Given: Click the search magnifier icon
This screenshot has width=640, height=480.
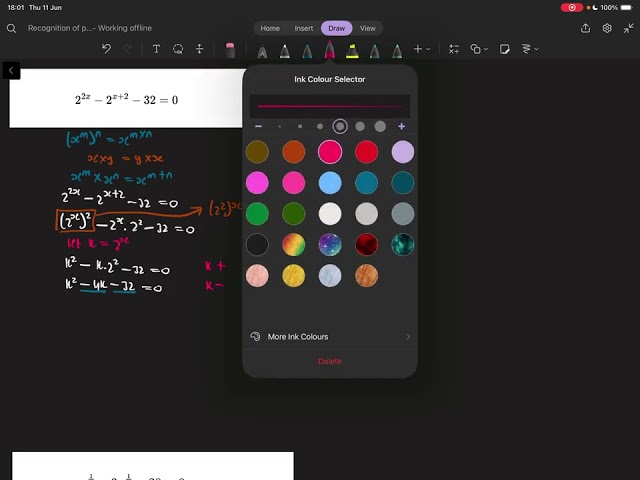Looking at the screenshot, I should 11,28.
